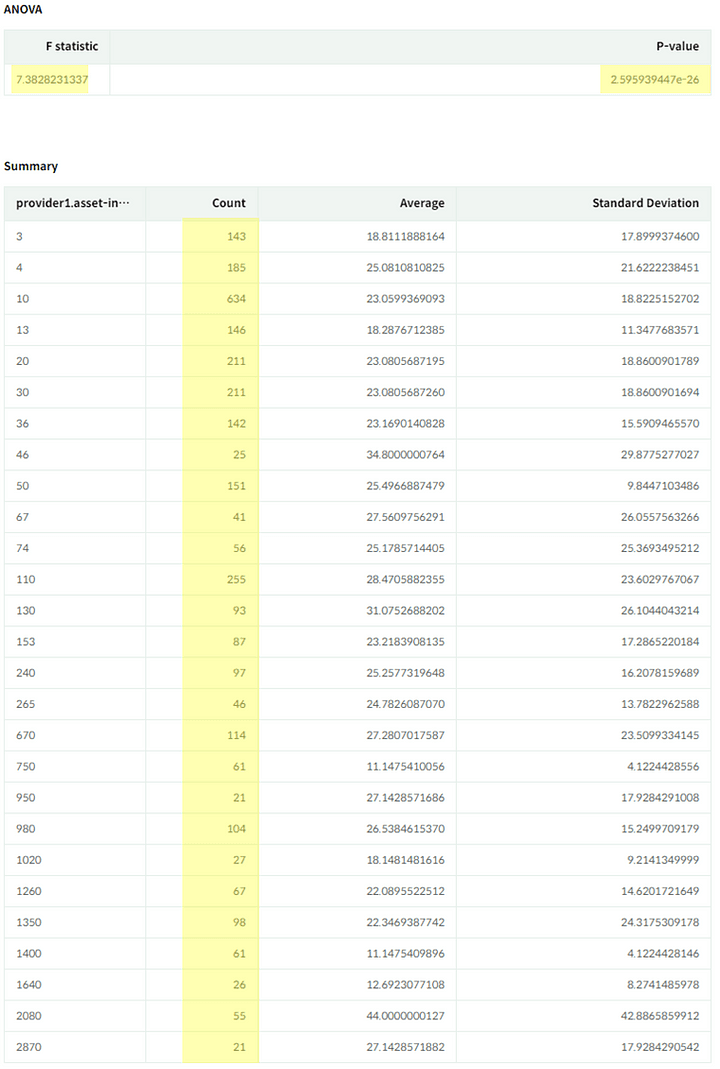Image resolution: width=720 pixels, height=1069 pixels.
Task: Select count value 146
Action: [x=236, y=330]
